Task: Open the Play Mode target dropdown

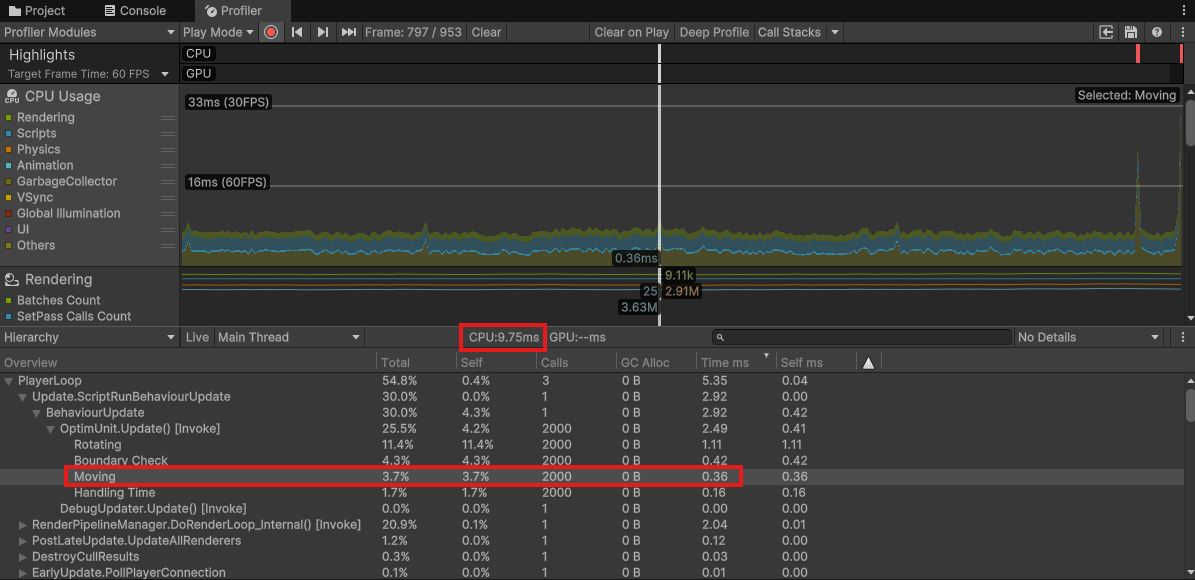Action: [219, 32]
